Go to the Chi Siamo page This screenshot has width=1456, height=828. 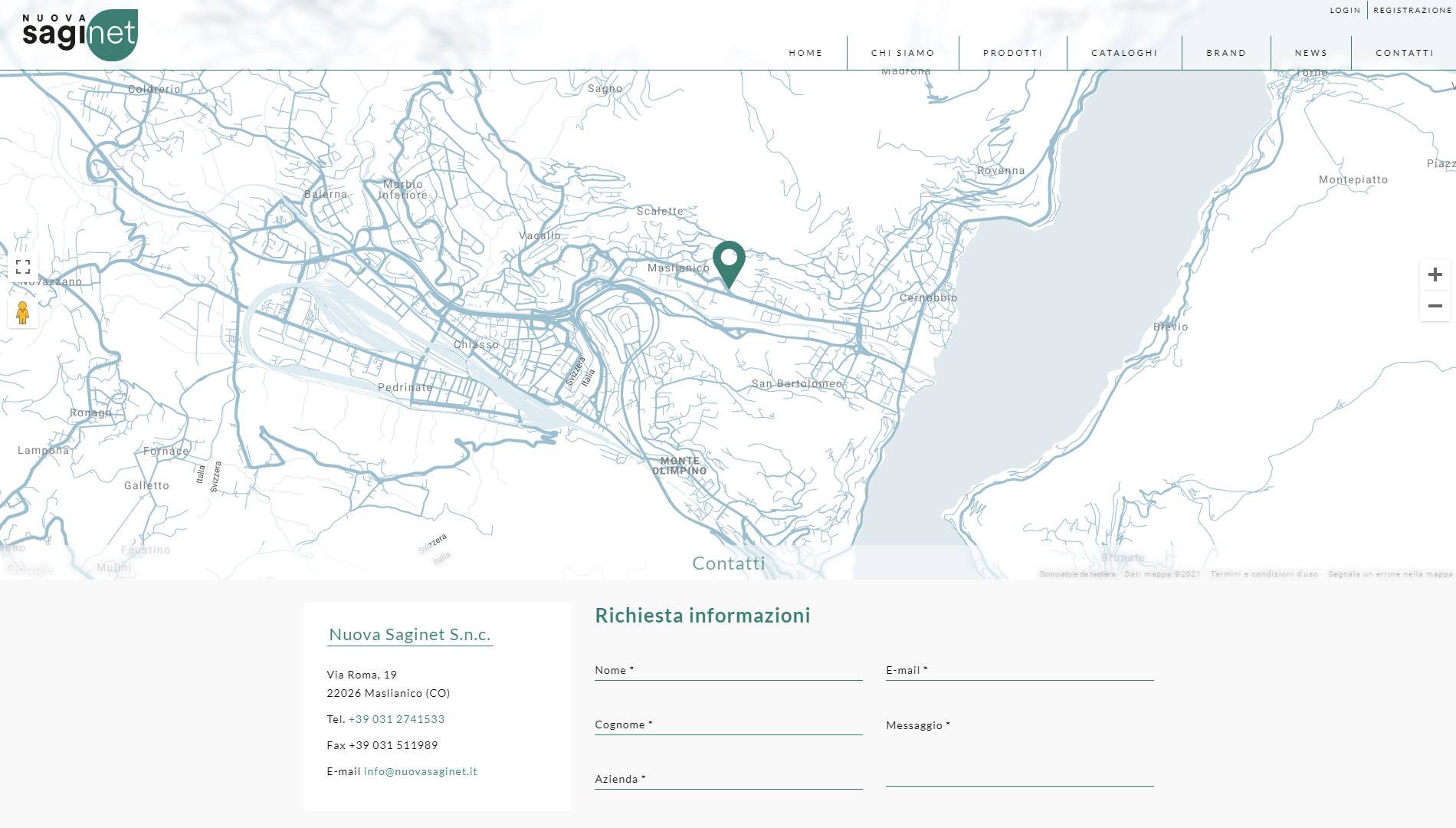(x=903, y=53)
